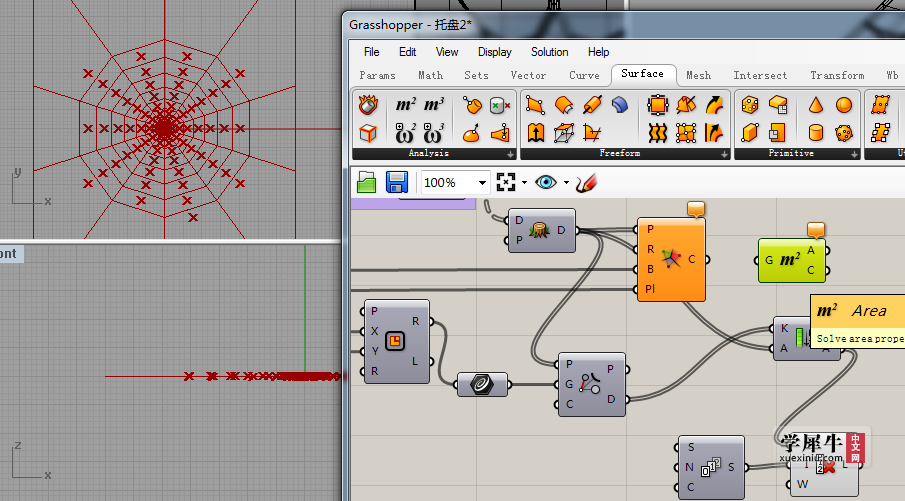This screenshot has width=905, height=501.
Task: Select the flaming cylinder icon in Analysis
Action: [x=368, y=105]
